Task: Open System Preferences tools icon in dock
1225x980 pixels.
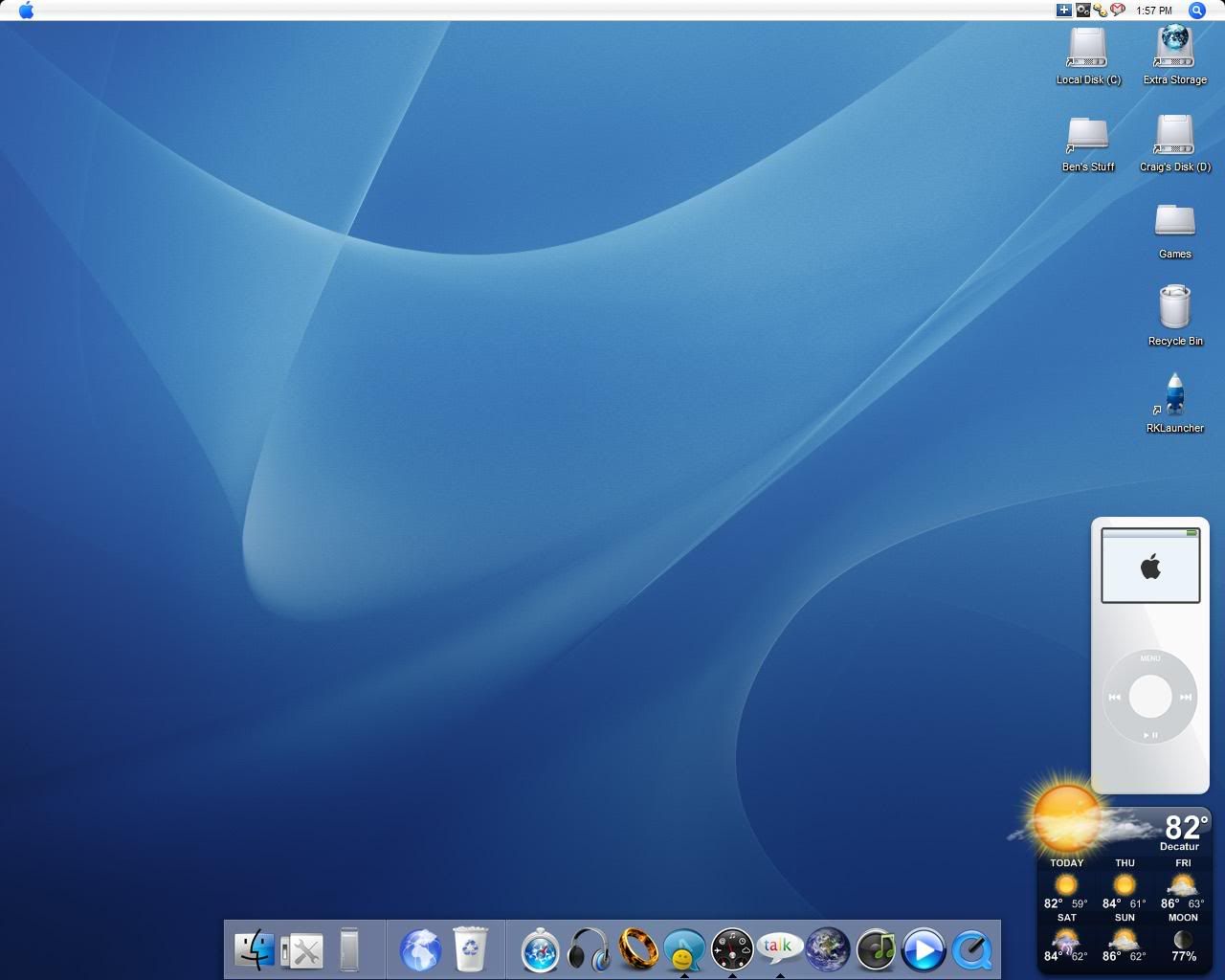Action: point(302,951)
